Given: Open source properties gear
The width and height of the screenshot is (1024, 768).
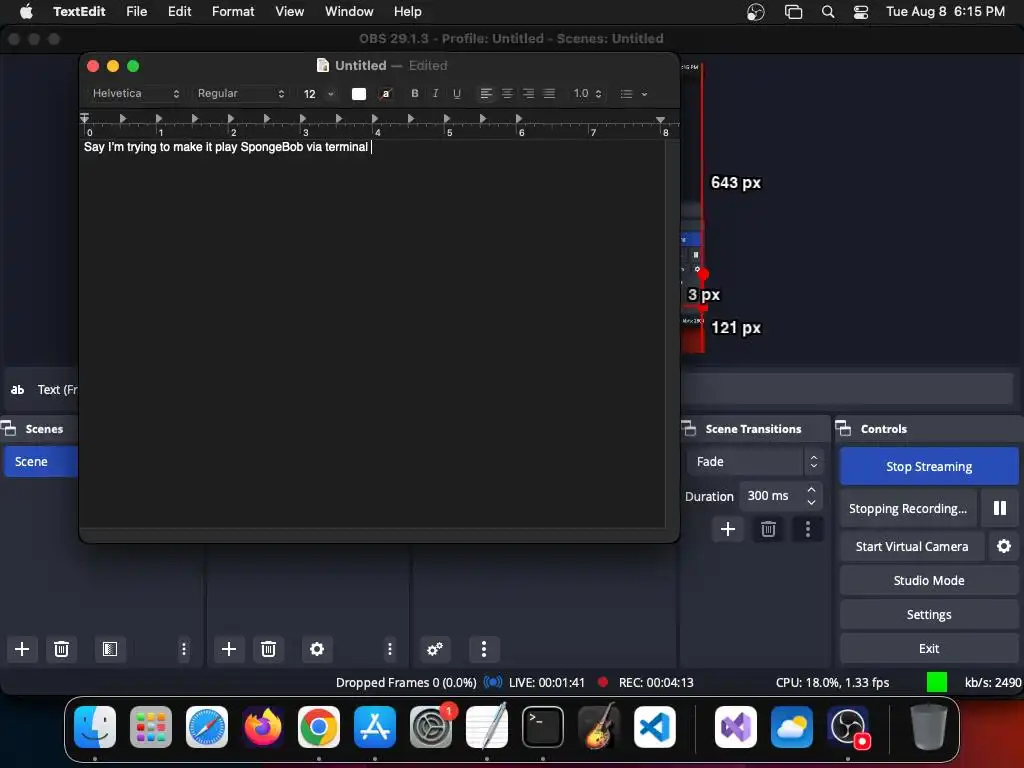Looking at the screenshot, I should 317,649.
